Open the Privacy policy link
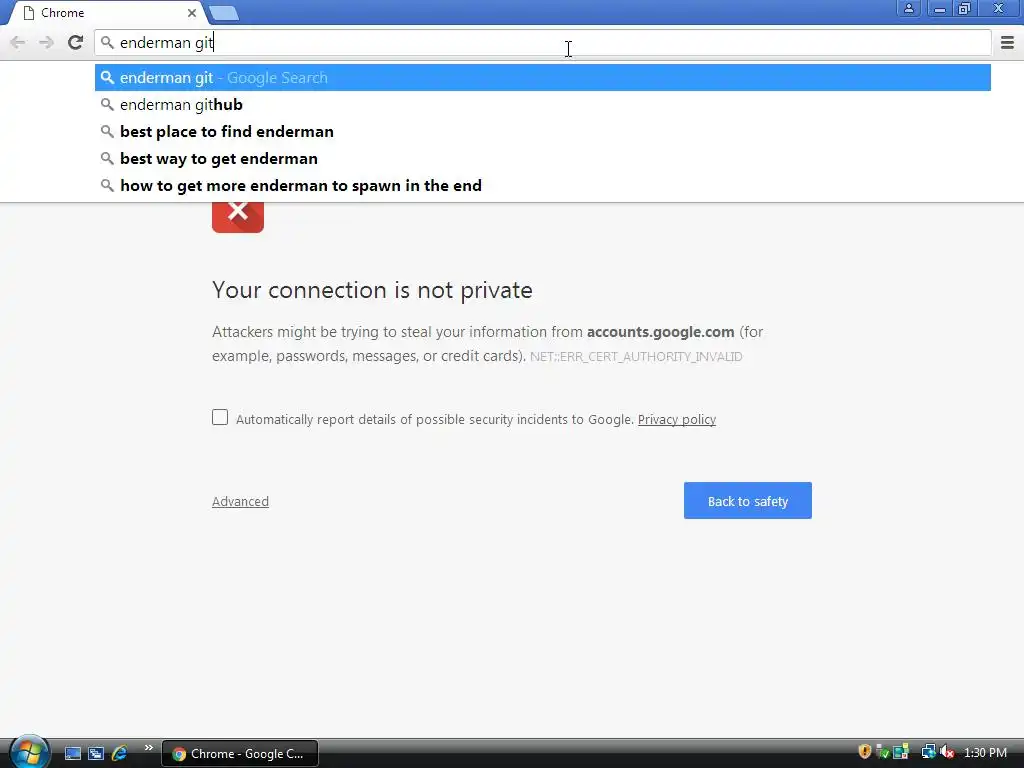This screenshot has height=768, width=1024. point(677,419)
